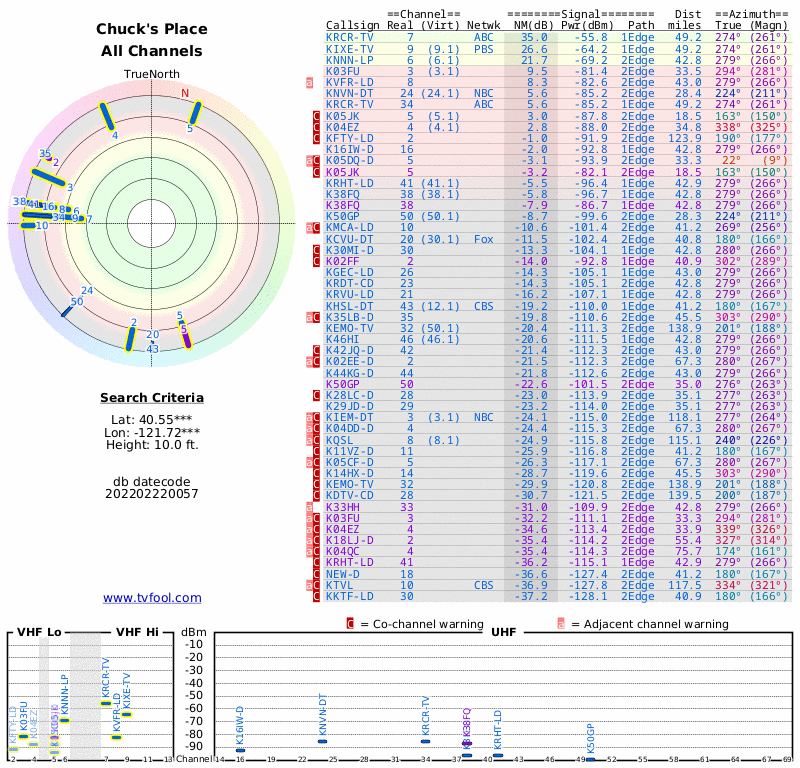This screenshot has height=768, width=800.
Task: Click the red N marker on radar
Action: [184, 94]
